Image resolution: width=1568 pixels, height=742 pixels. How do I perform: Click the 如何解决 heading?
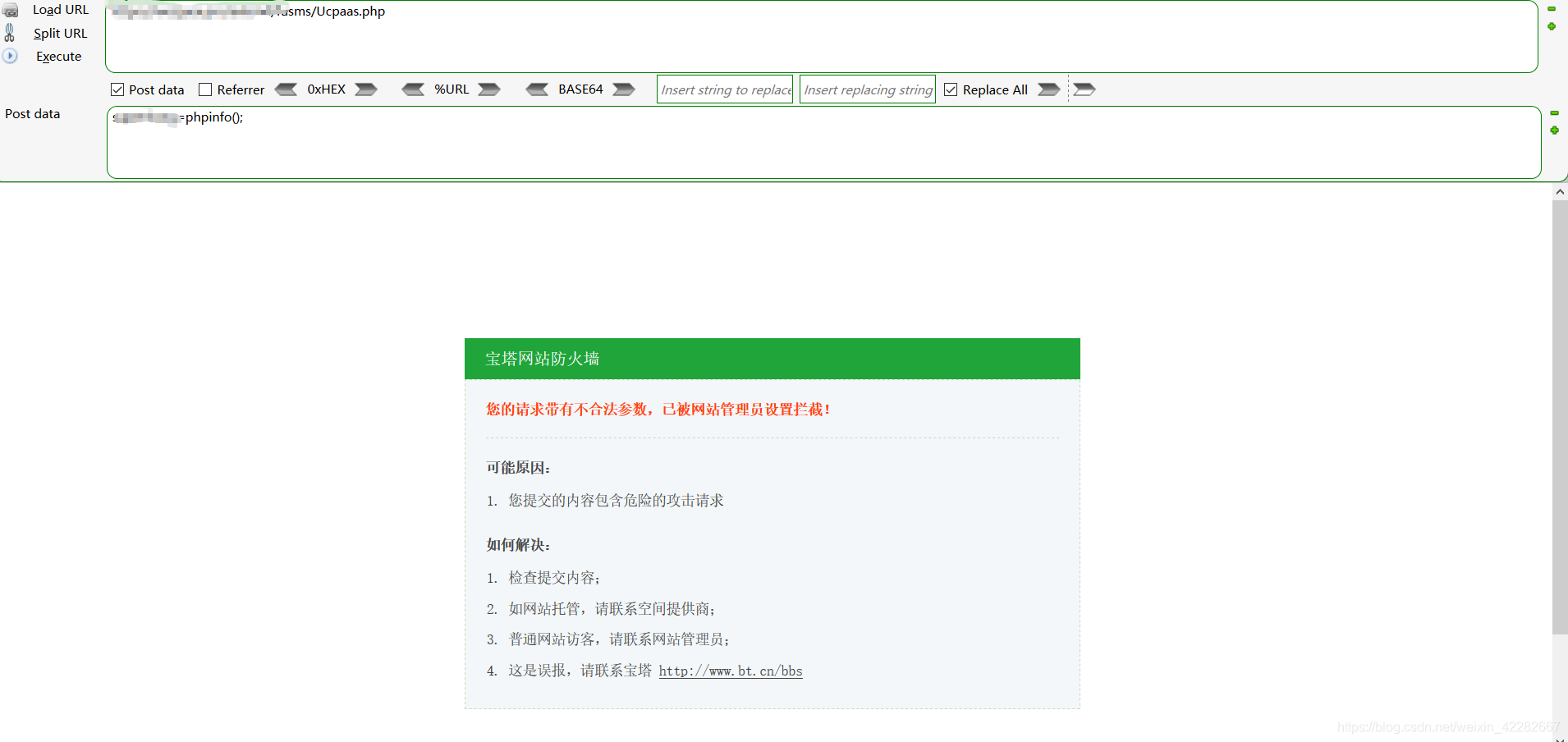[518, 545]
